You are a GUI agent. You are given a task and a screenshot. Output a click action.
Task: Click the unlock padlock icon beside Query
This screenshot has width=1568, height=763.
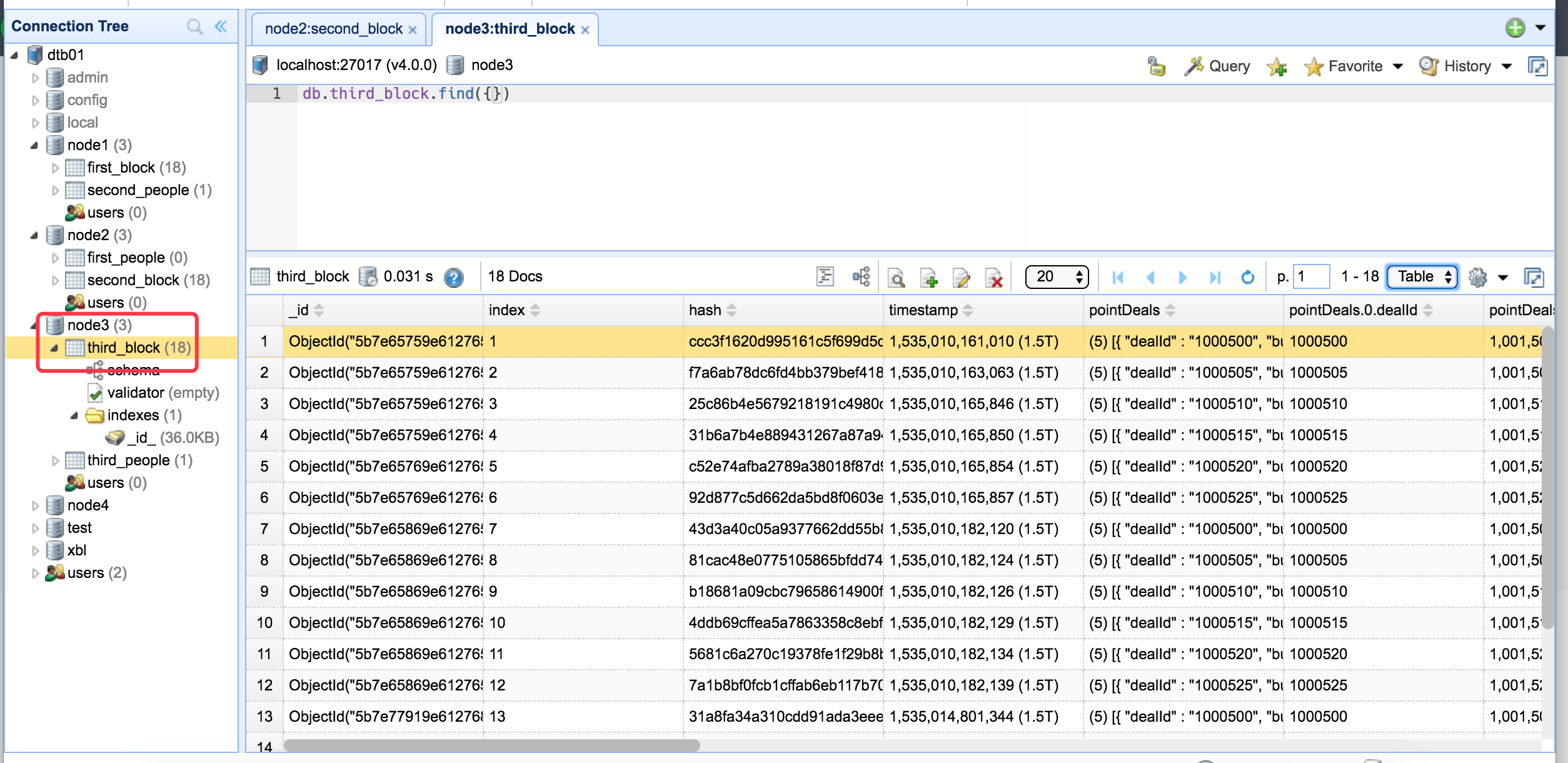1156,66
